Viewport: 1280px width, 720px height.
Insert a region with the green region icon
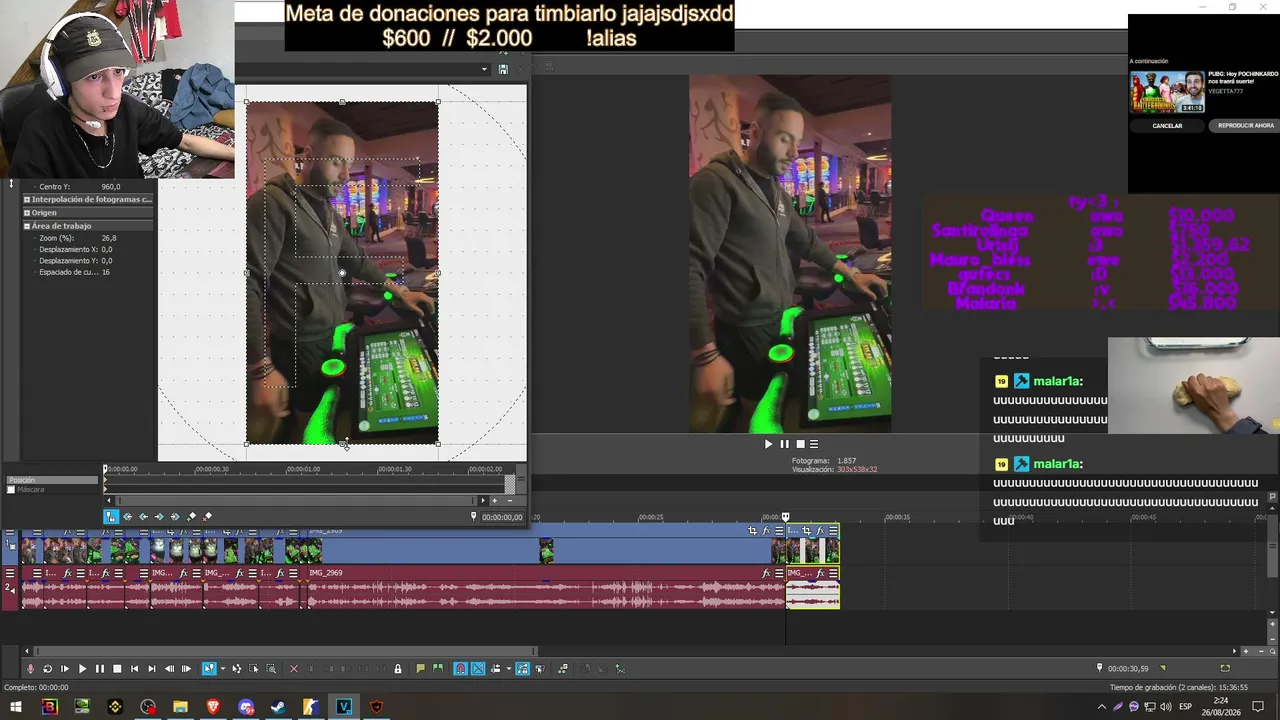click(x=437, y=669)
